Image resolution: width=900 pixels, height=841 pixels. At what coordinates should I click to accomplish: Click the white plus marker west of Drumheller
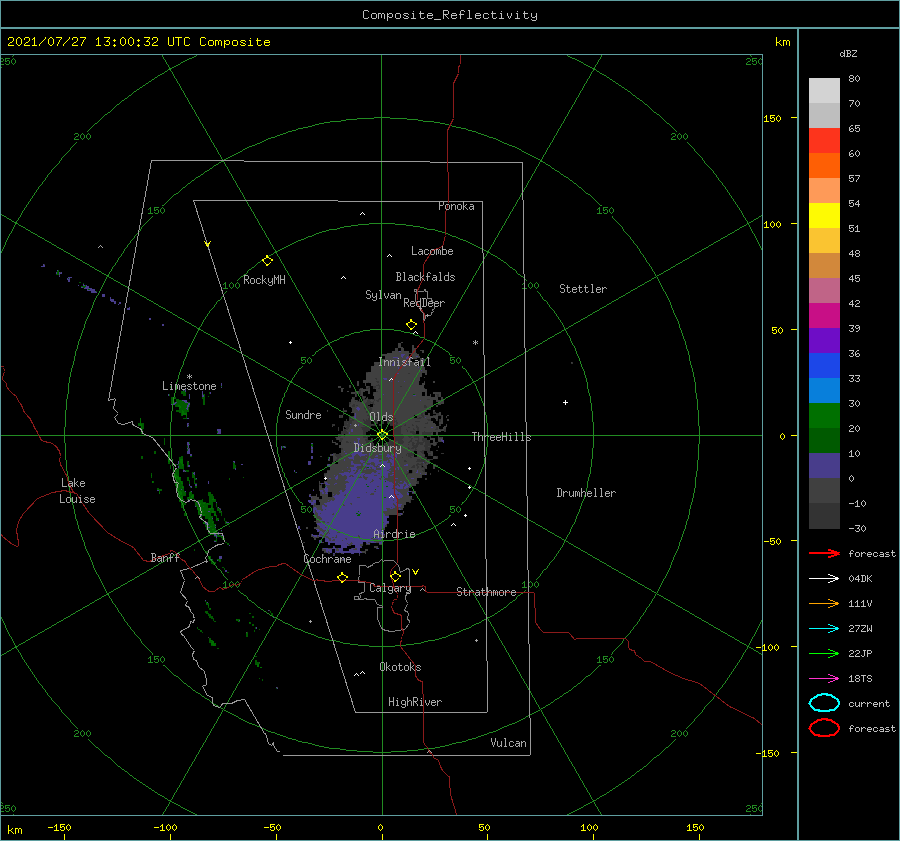coord(565,402)
